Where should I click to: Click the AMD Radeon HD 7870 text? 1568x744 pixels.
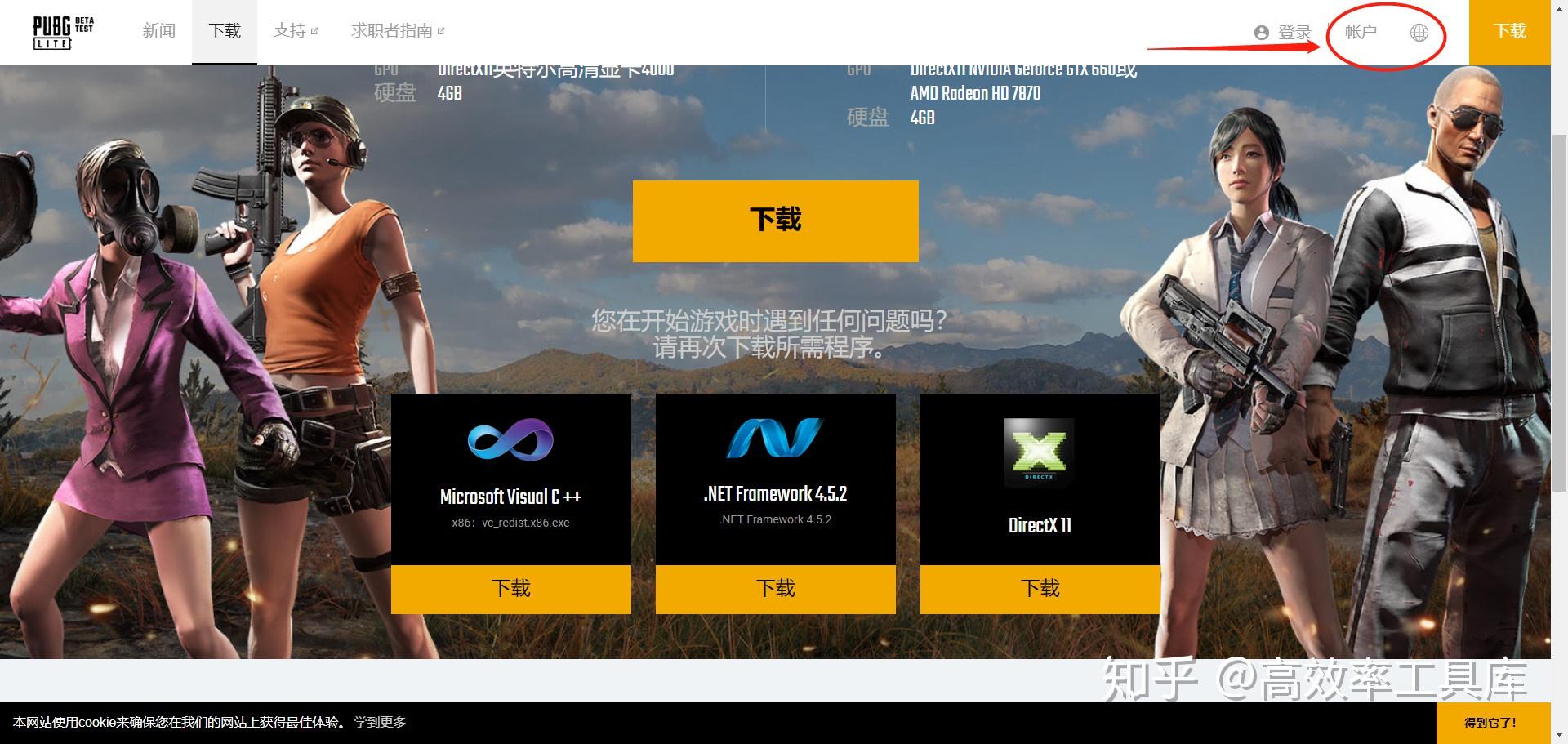click(x=975, y=93)
